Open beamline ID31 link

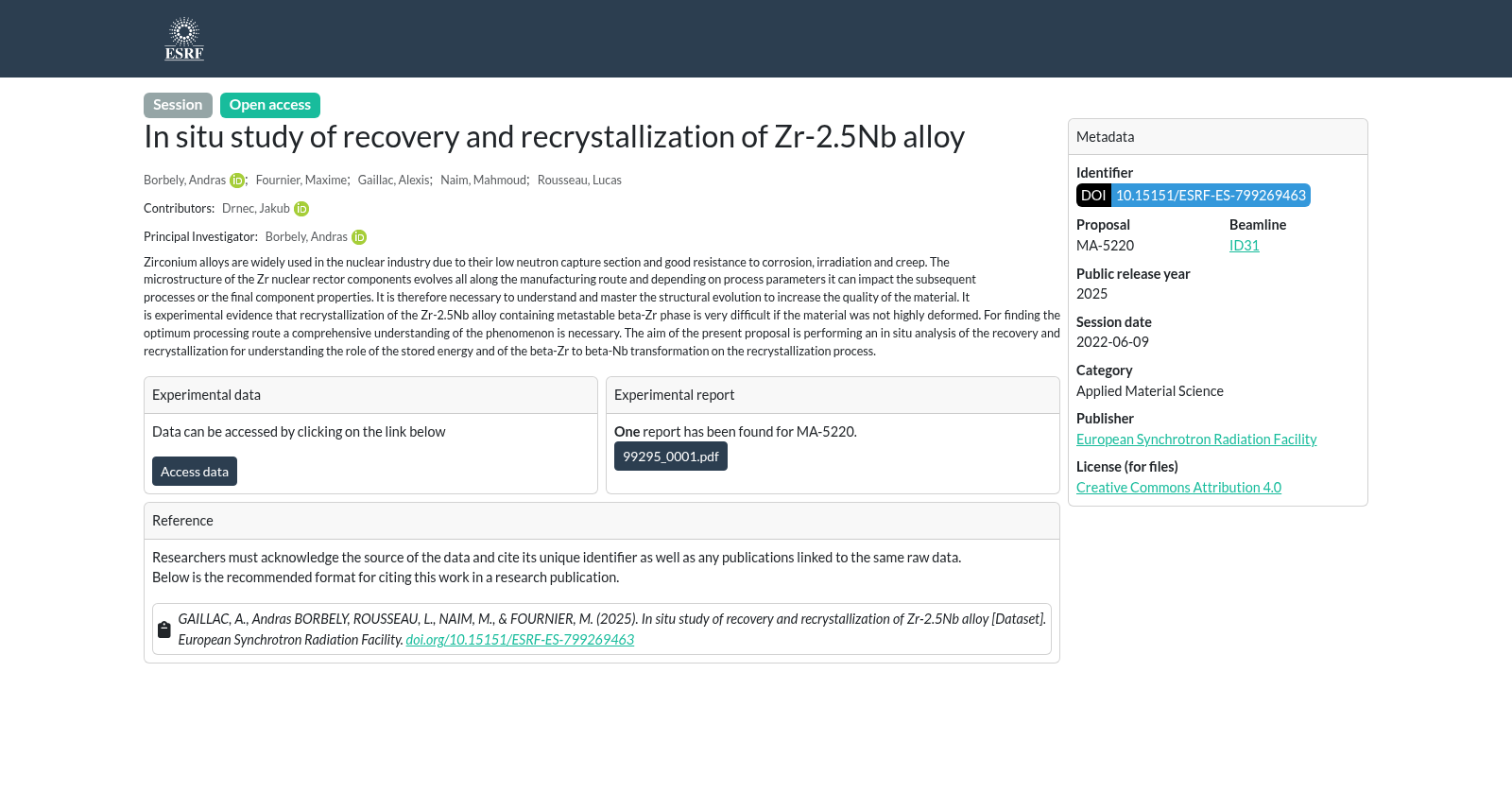click(1245, 246)
